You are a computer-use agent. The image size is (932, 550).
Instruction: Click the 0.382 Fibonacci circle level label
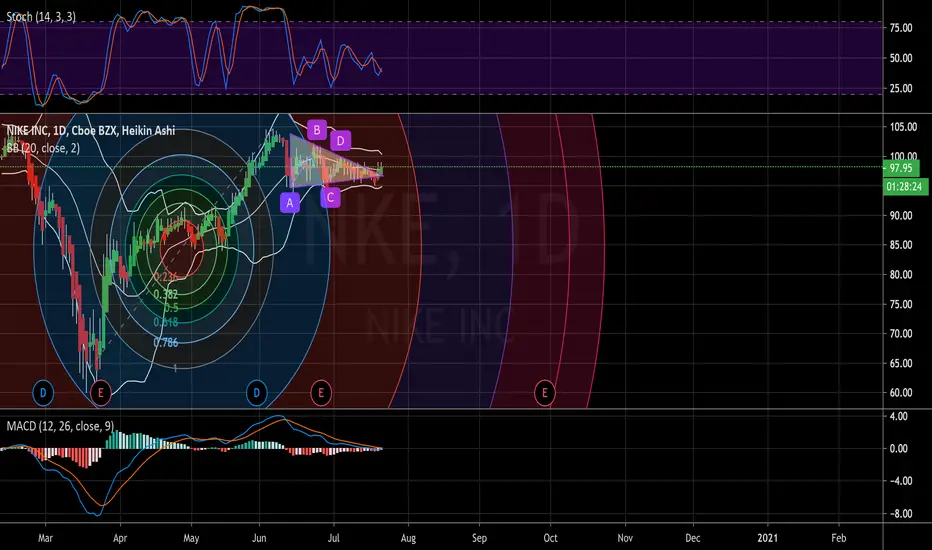point(166,294)
